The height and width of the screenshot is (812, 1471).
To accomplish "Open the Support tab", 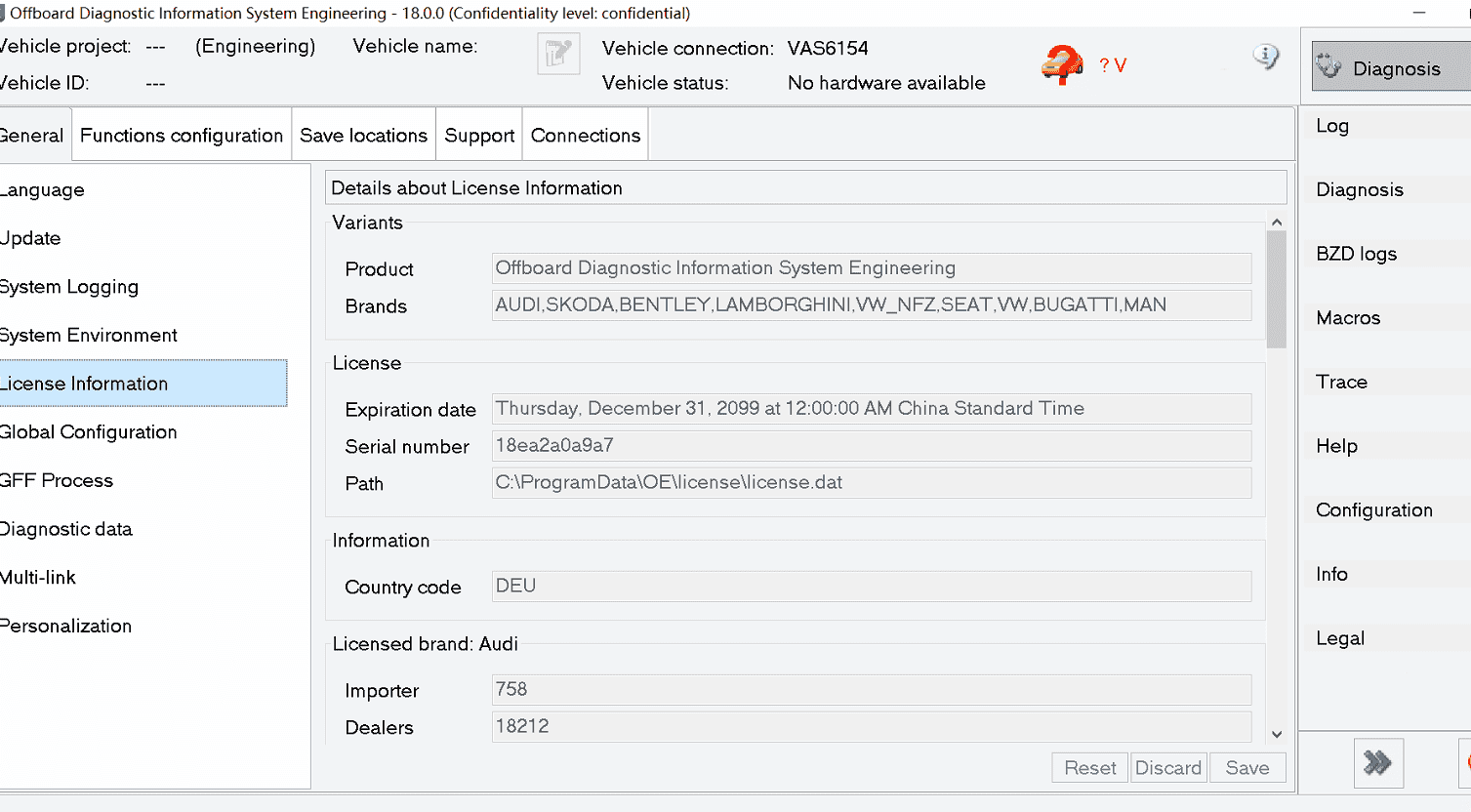I will (479, 135).
